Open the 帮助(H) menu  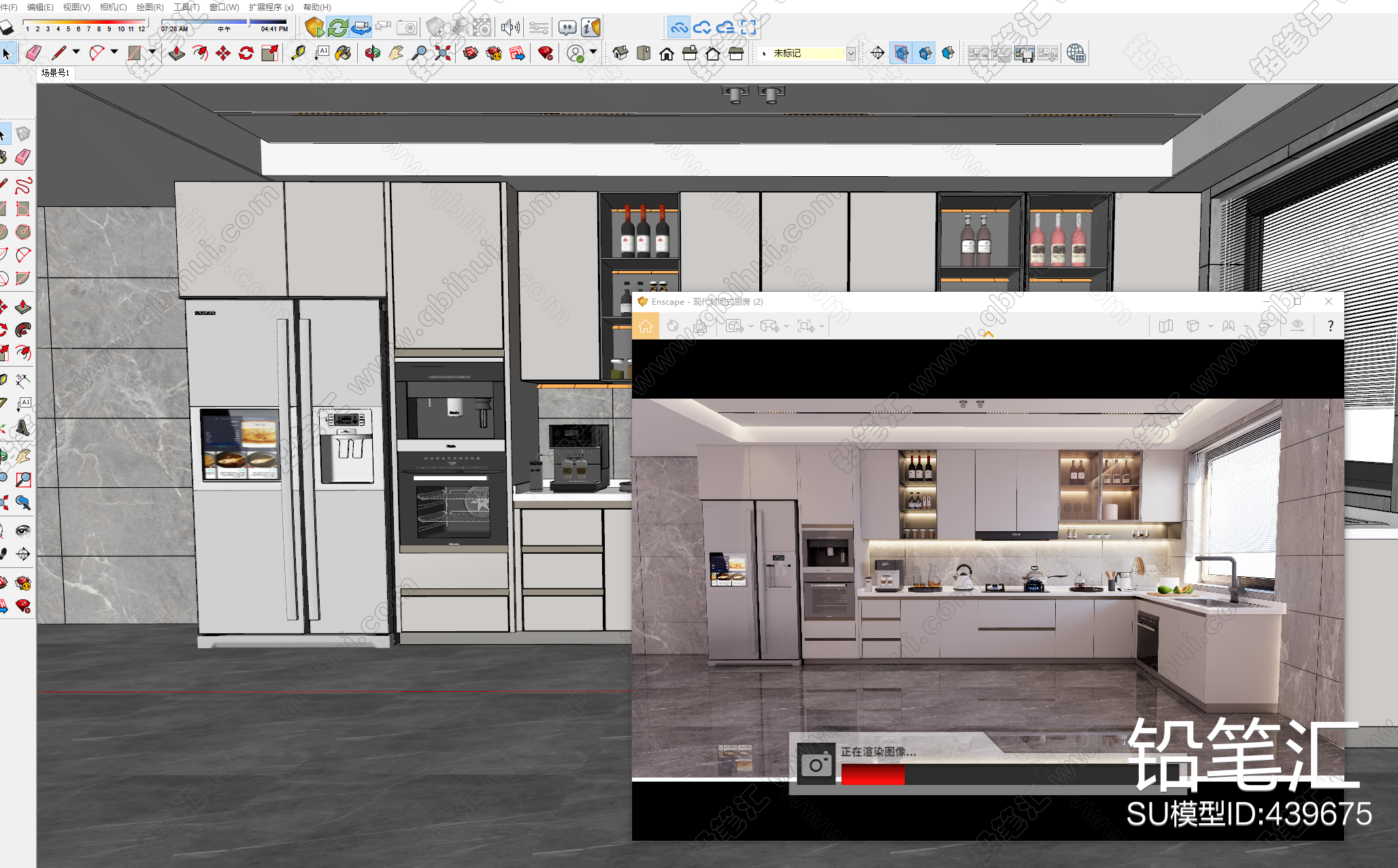(317, 7)
